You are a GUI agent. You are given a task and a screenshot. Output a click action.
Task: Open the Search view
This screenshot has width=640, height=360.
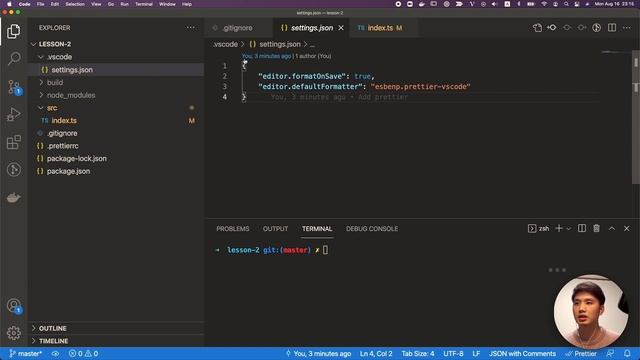(13, 59)
